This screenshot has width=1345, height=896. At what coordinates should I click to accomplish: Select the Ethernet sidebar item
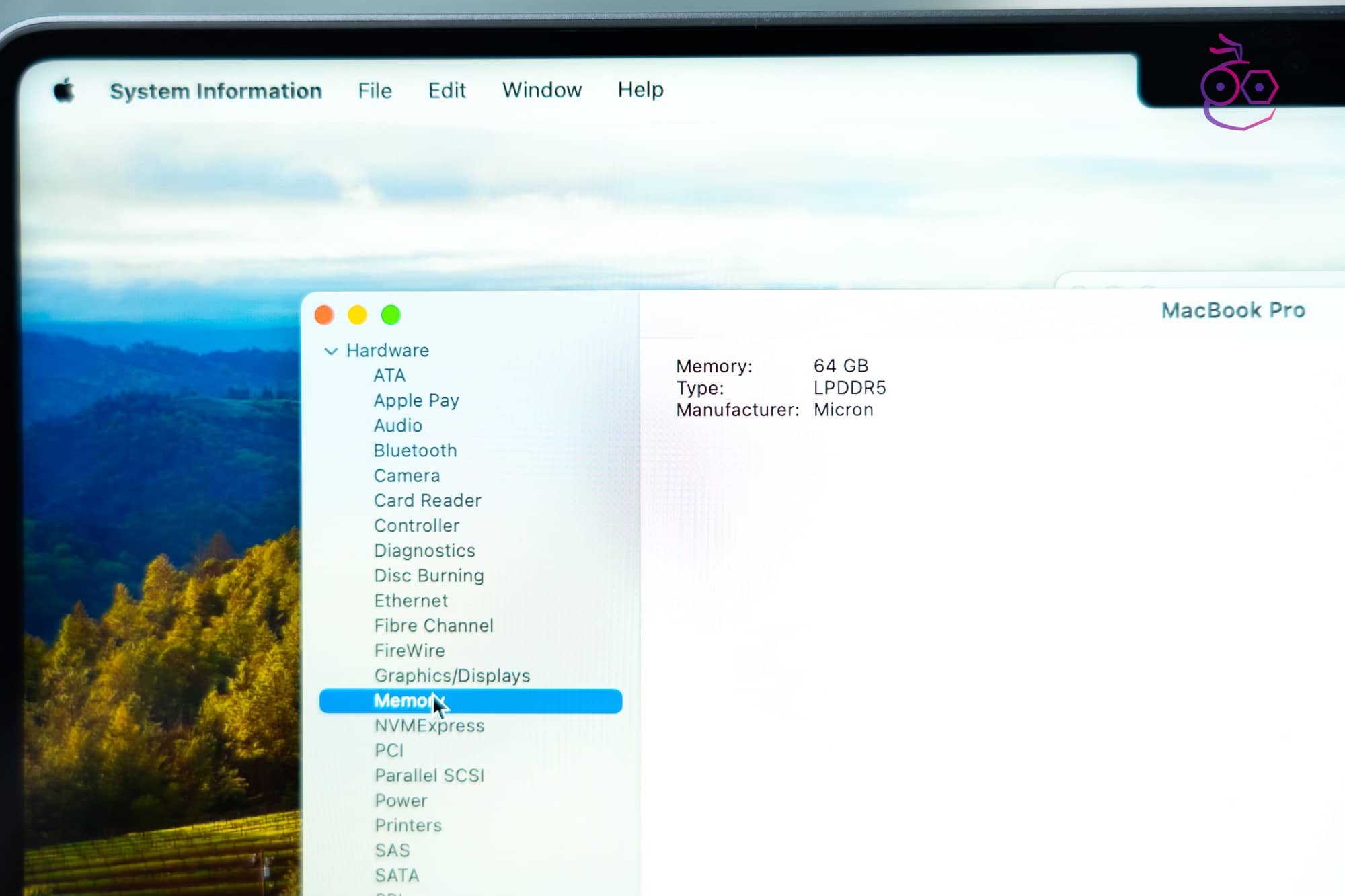[x=410, y=601]
